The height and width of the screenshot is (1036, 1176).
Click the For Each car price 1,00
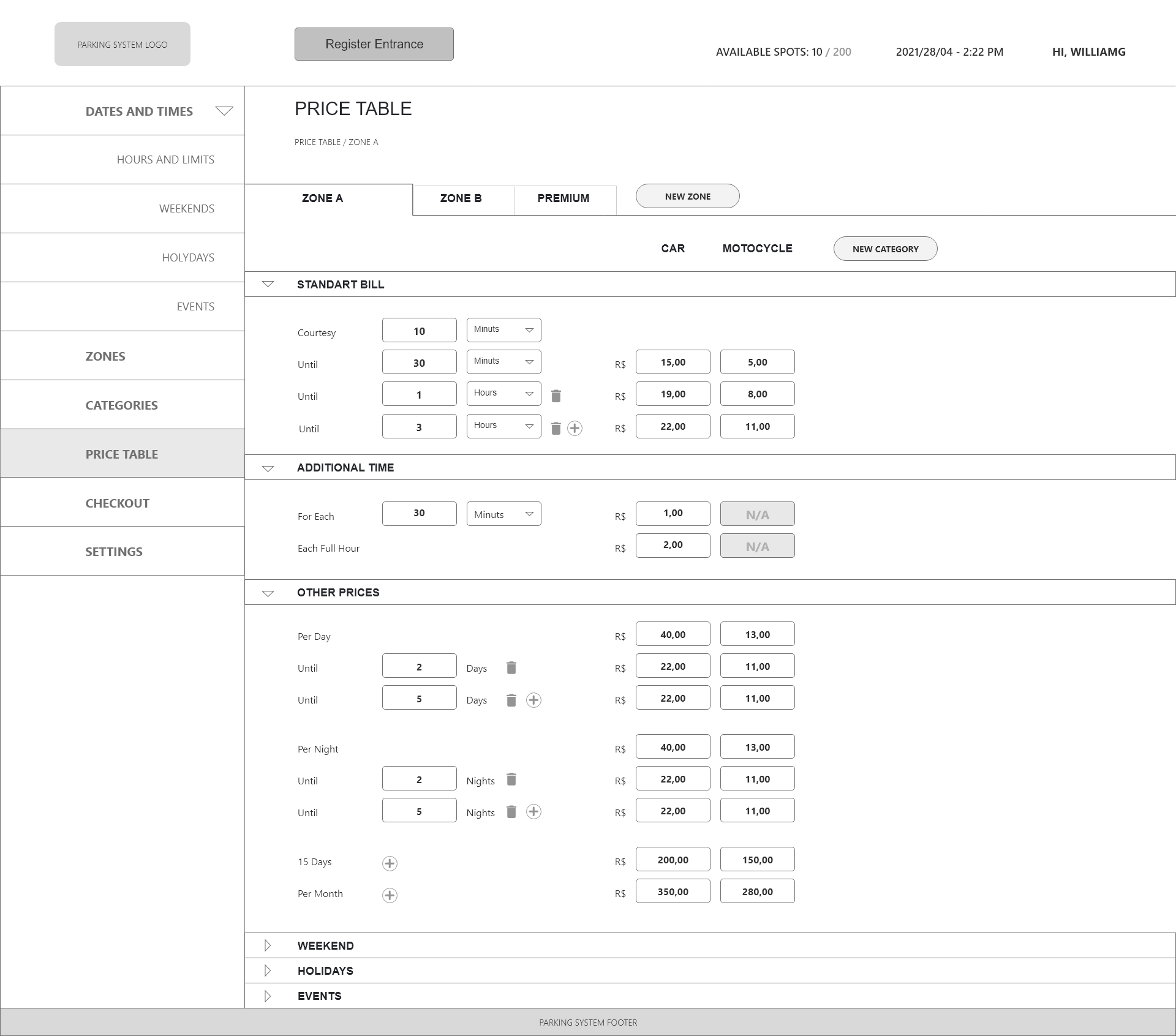(673, 514)
